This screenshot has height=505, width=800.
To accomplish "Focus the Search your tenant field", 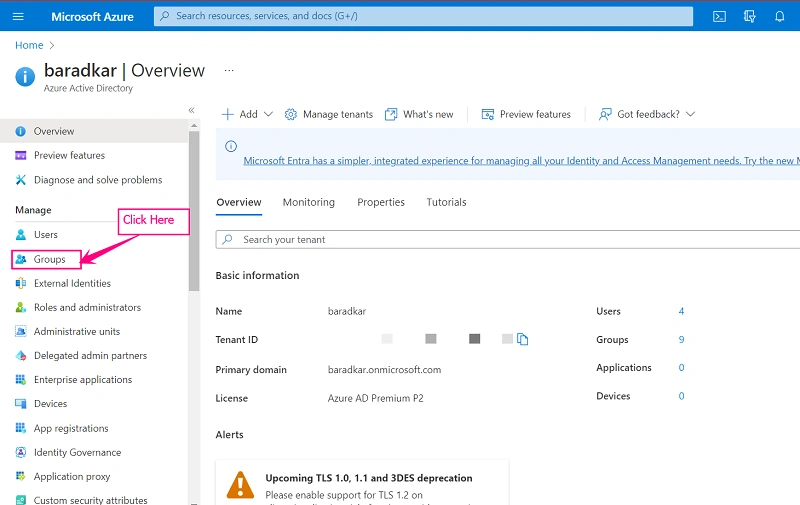I will pos(508,239).
